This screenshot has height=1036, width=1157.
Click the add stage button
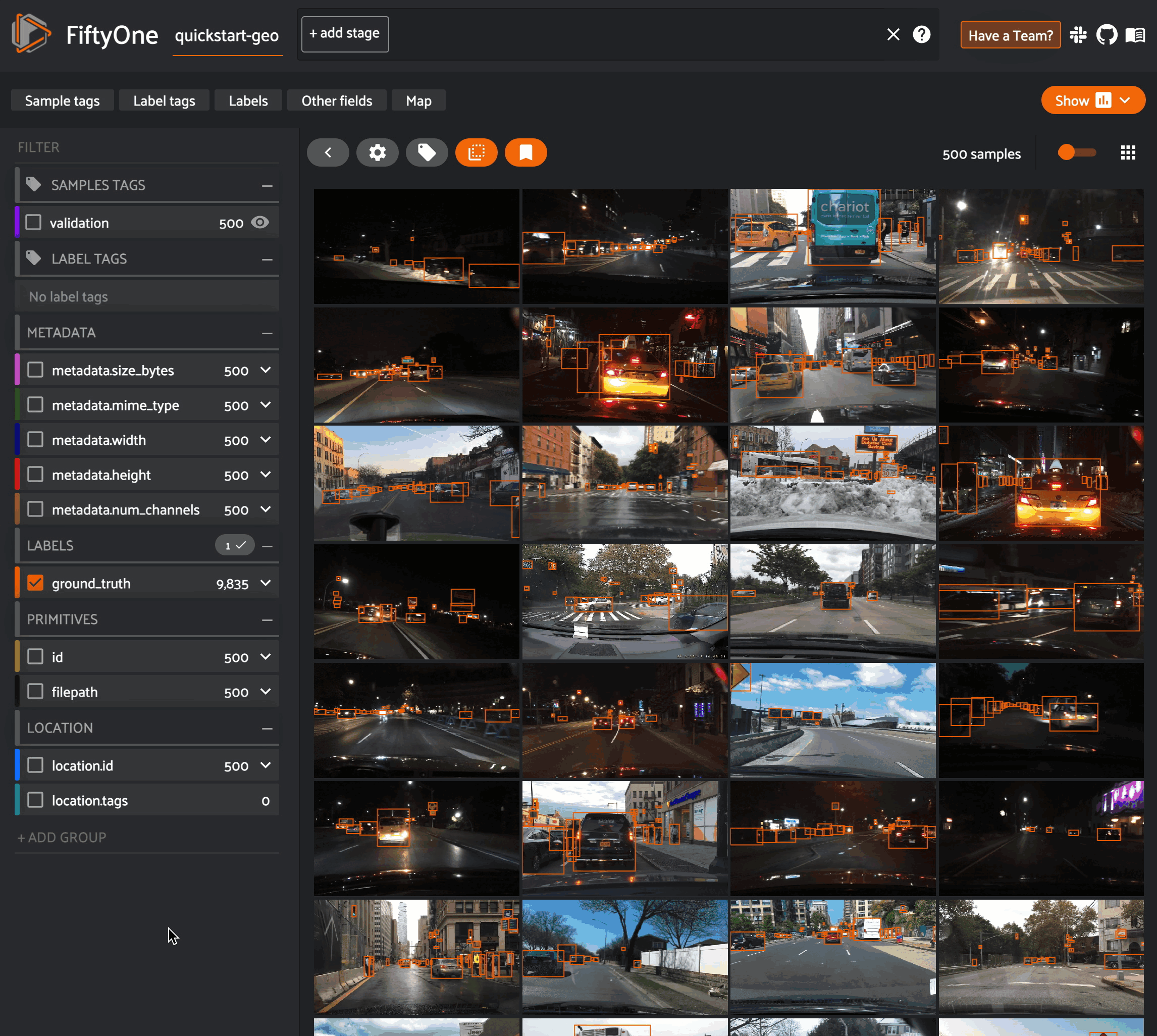[x=345, y=34]
